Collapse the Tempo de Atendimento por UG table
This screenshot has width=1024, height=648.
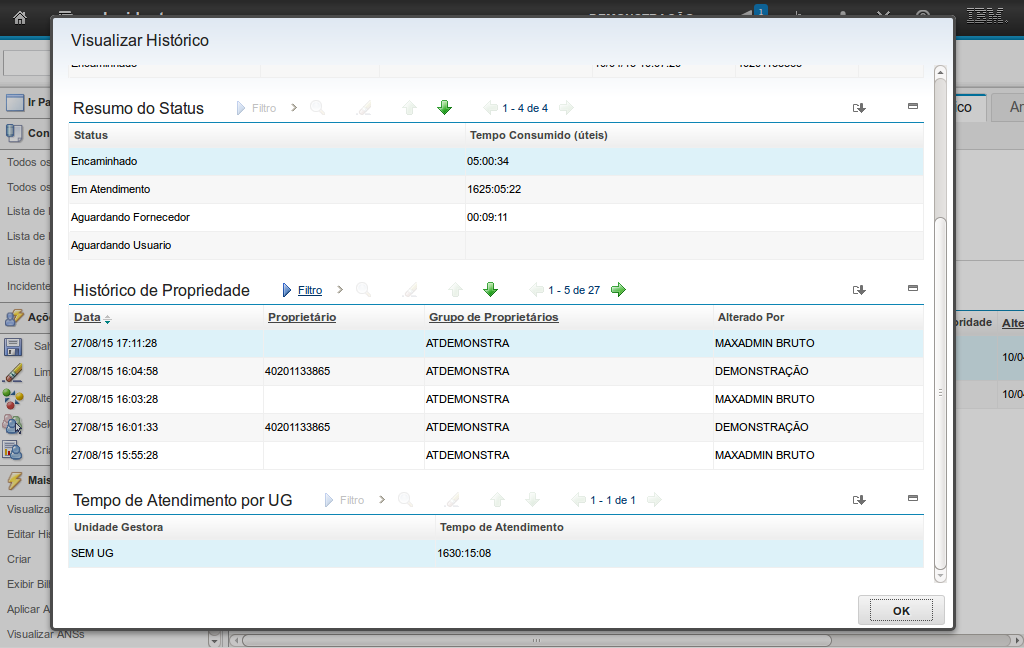point(912,498)
